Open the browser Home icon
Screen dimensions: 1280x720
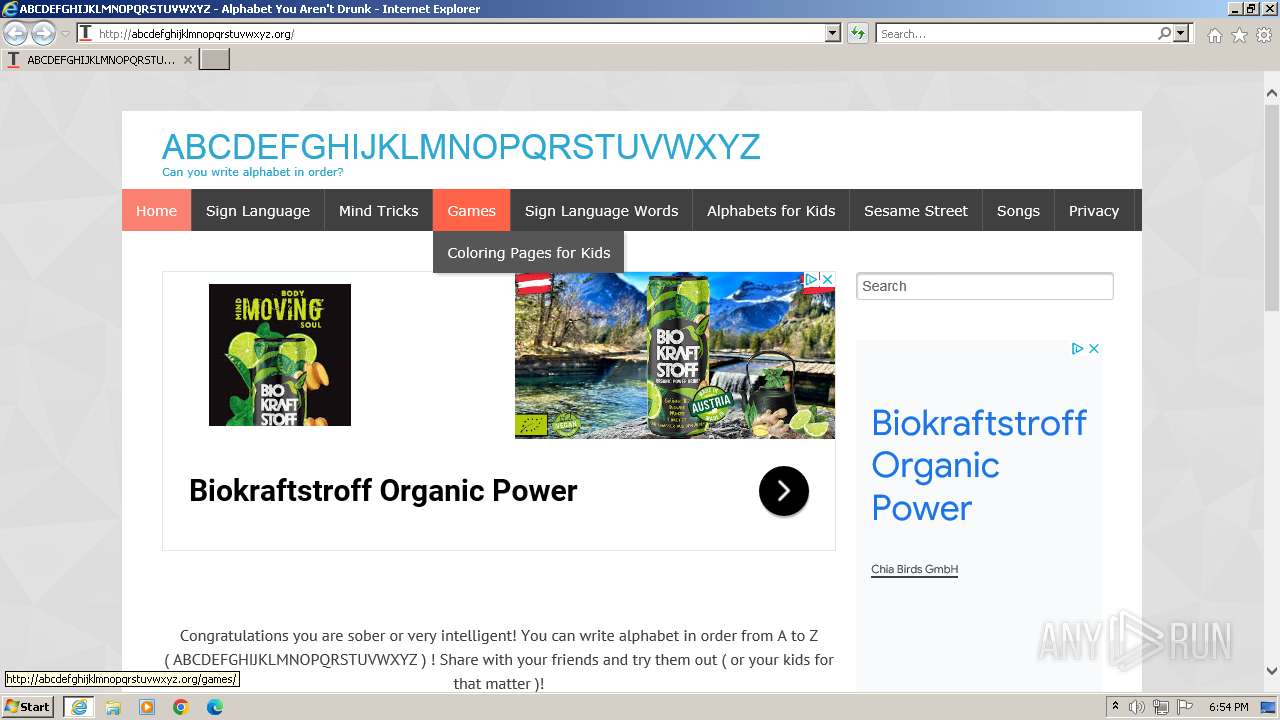point(1214,35)
